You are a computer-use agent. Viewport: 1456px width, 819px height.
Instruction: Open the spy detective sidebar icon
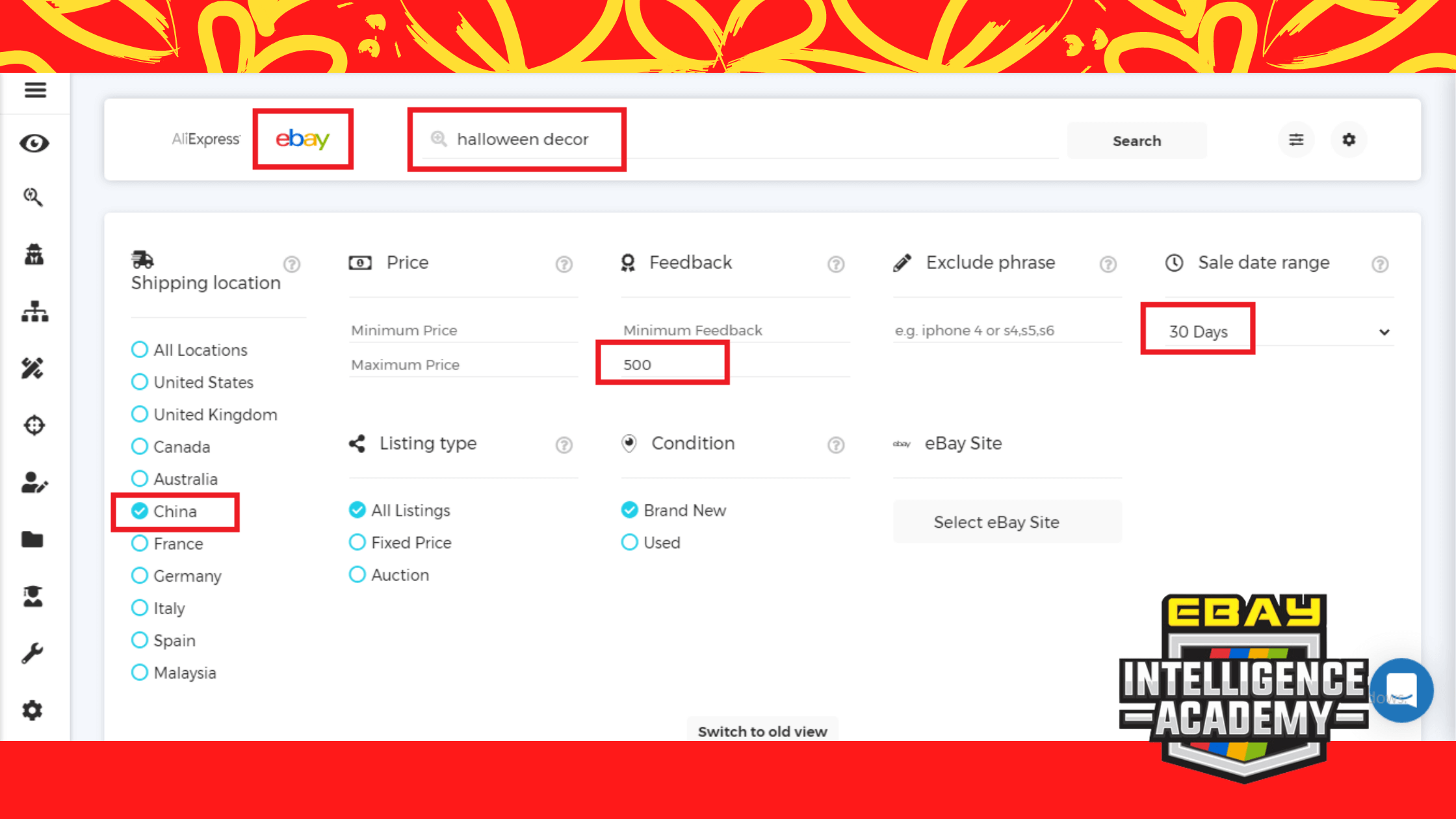coord(34,255)
